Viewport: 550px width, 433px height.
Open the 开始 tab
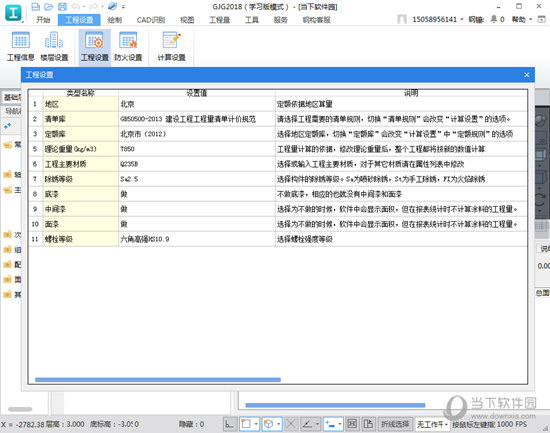pyautogui.click(x=43, y=20)
